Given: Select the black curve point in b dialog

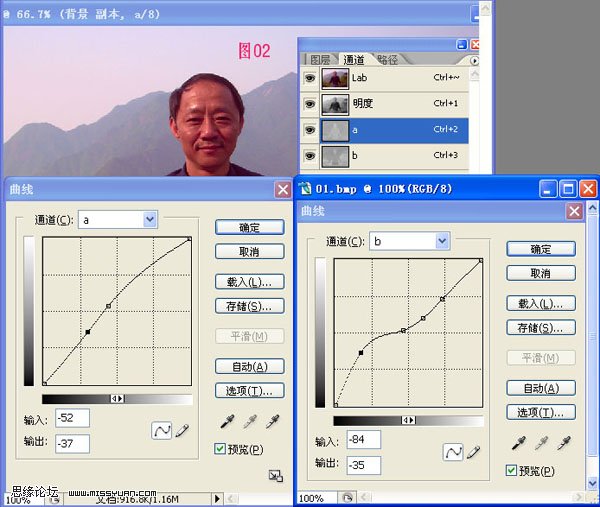Looking at the screenshot, I should coord(361,352).
